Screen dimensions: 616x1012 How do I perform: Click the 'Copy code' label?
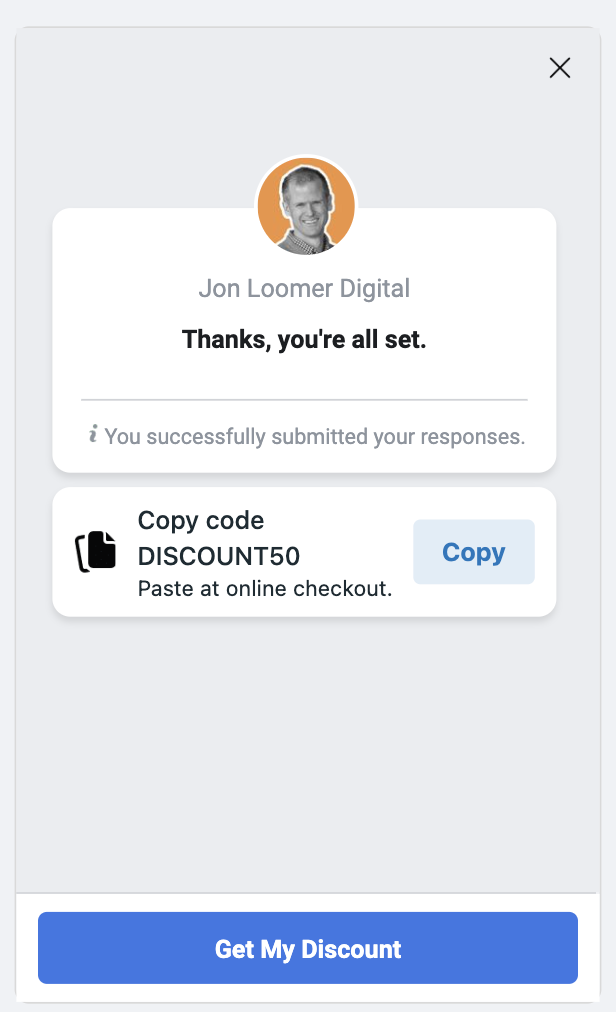pos(200,520)
